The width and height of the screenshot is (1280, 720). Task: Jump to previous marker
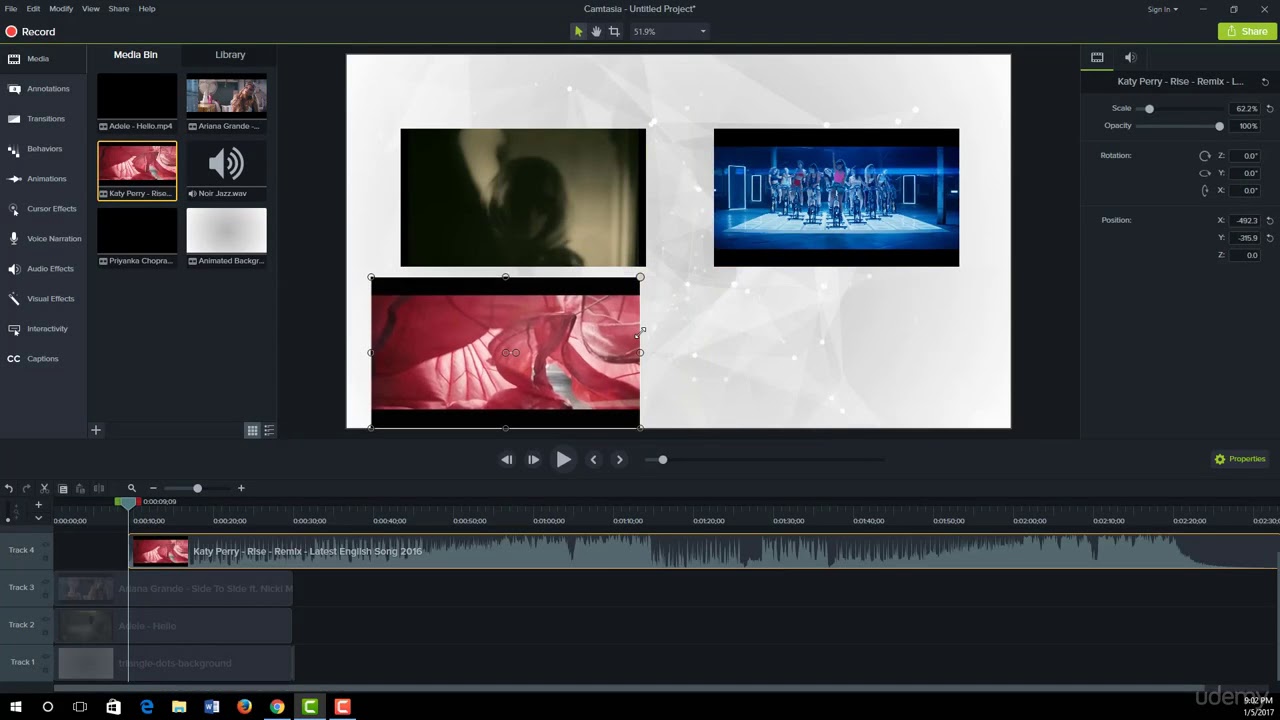tap(593, 460)
